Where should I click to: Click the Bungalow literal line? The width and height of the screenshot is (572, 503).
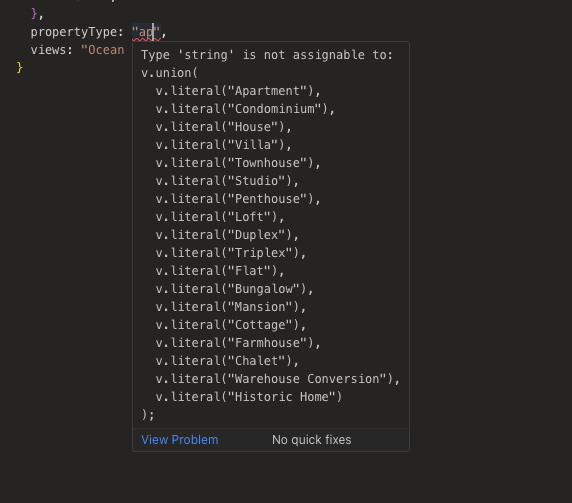click(x=235, y=289)
